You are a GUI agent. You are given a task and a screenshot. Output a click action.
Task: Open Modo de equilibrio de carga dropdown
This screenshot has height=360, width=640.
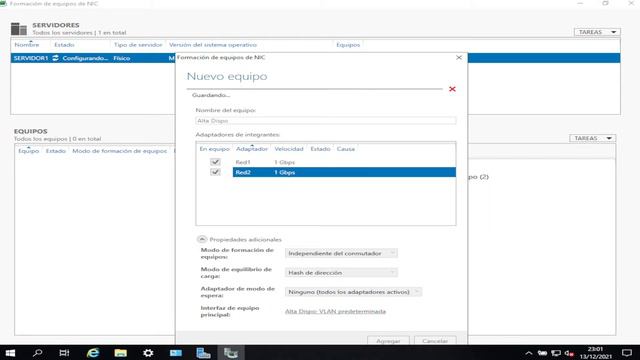pyautogui.click(x=341, y=273)
